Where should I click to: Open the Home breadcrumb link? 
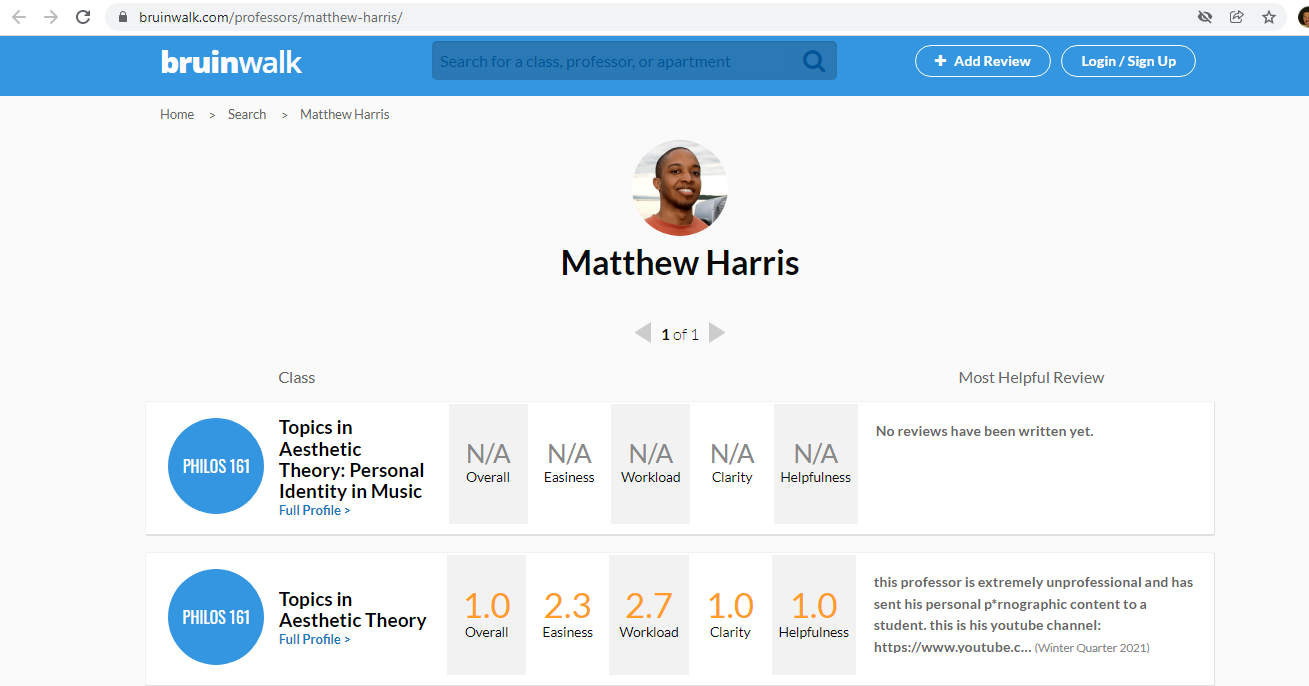(x=177, y=114)
